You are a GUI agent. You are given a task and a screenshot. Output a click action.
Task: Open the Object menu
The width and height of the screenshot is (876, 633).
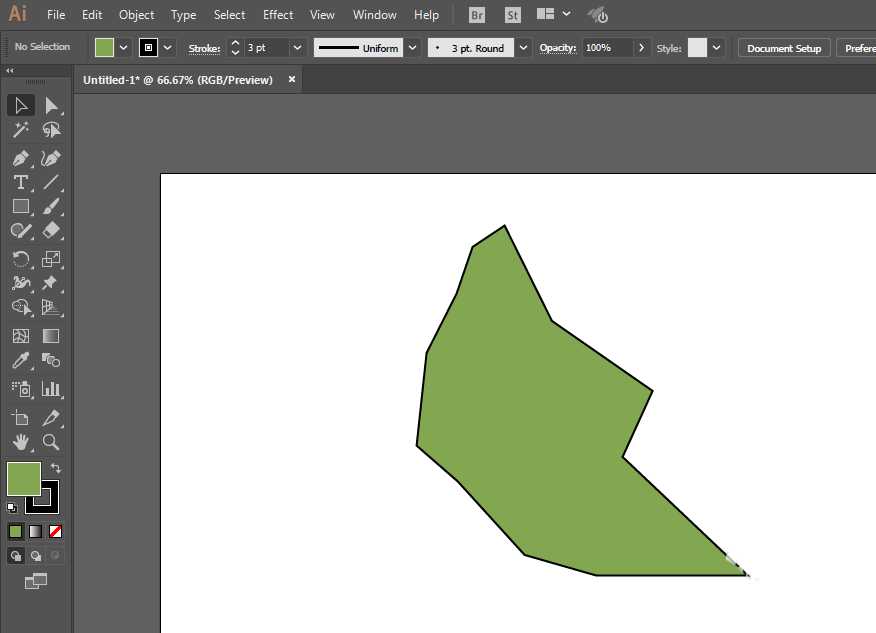point(136,15)
